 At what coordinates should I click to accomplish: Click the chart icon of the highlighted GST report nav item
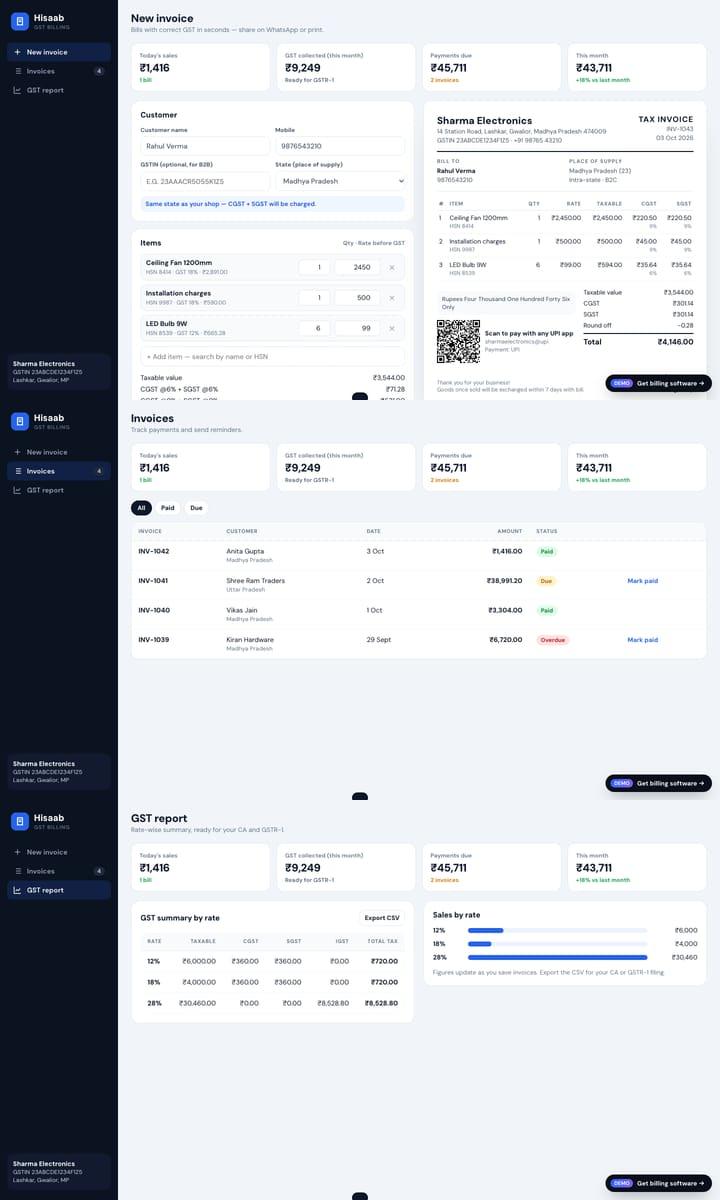point(17,890)
